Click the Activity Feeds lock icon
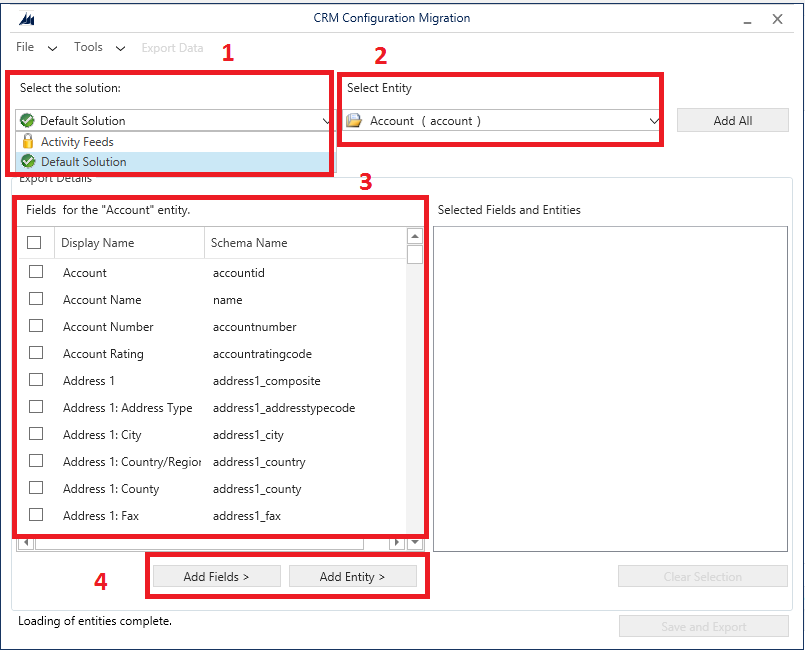The image size is (805, 650). point(28,142)
